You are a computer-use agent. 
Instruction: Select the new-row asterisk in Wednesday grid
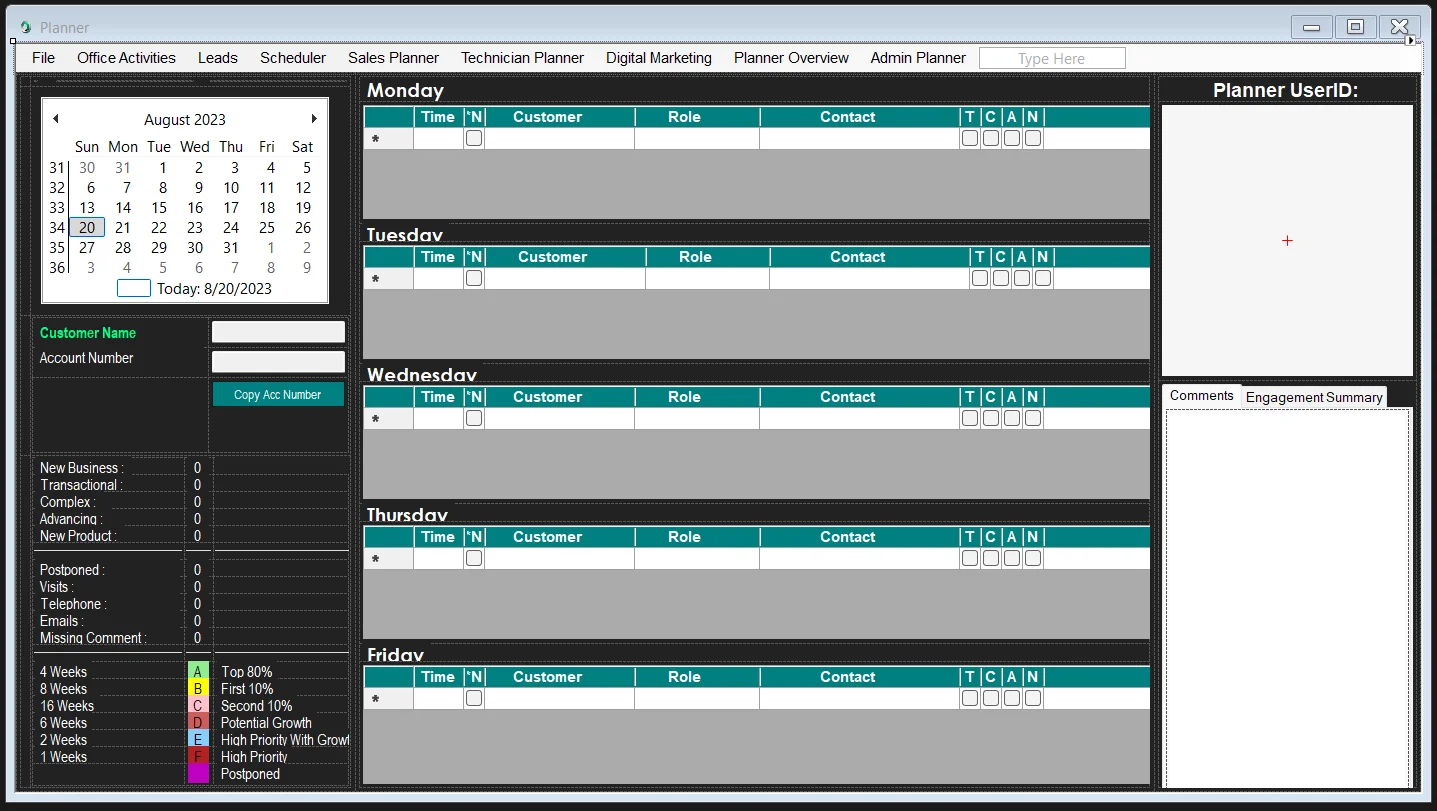point(376,420)
